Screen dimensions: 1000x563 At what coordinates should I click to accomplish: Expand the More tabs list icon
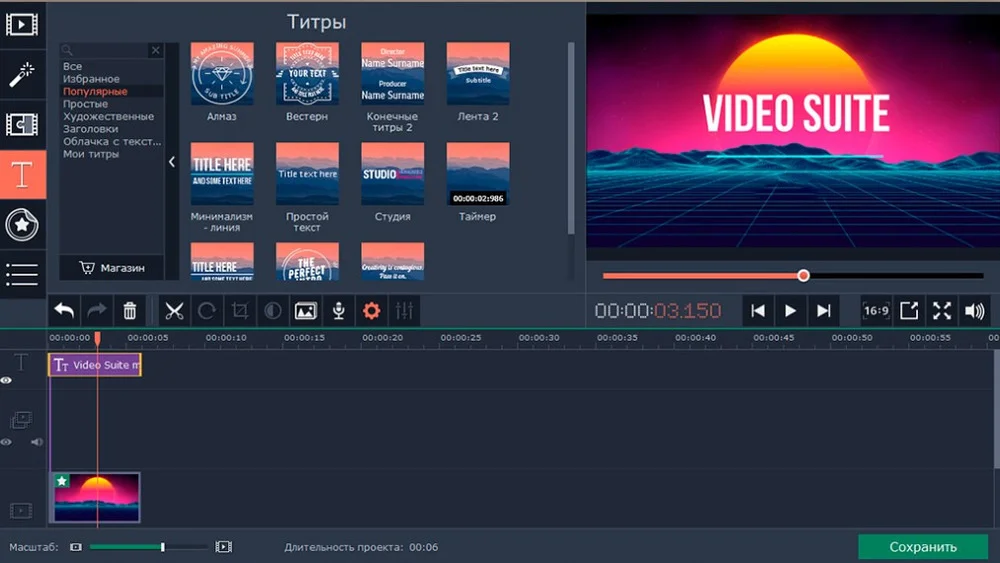tap(22, 273)
